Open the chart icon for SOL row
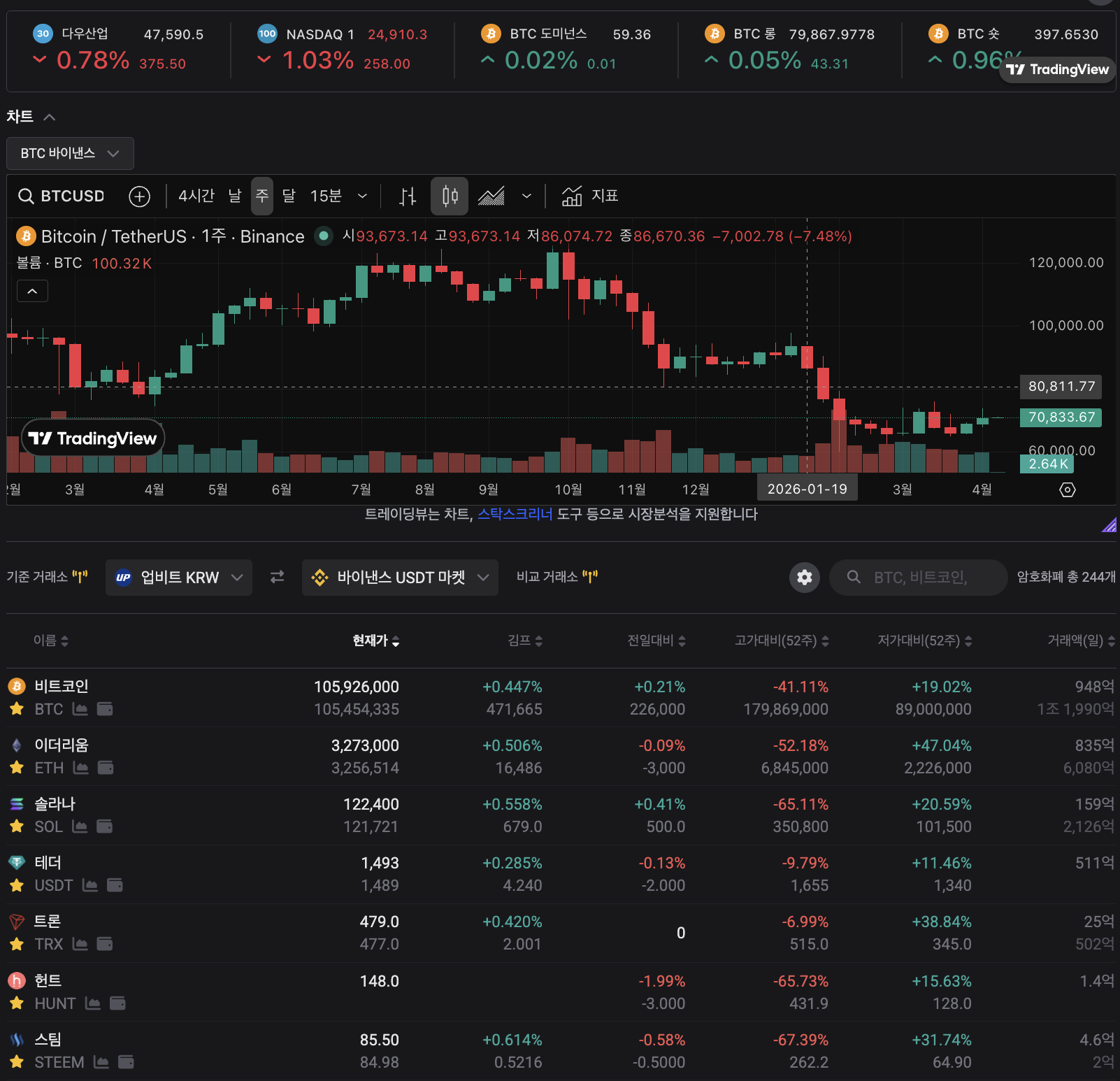The height and width of the screenshot is (1081, 1120). pos(80,826)
